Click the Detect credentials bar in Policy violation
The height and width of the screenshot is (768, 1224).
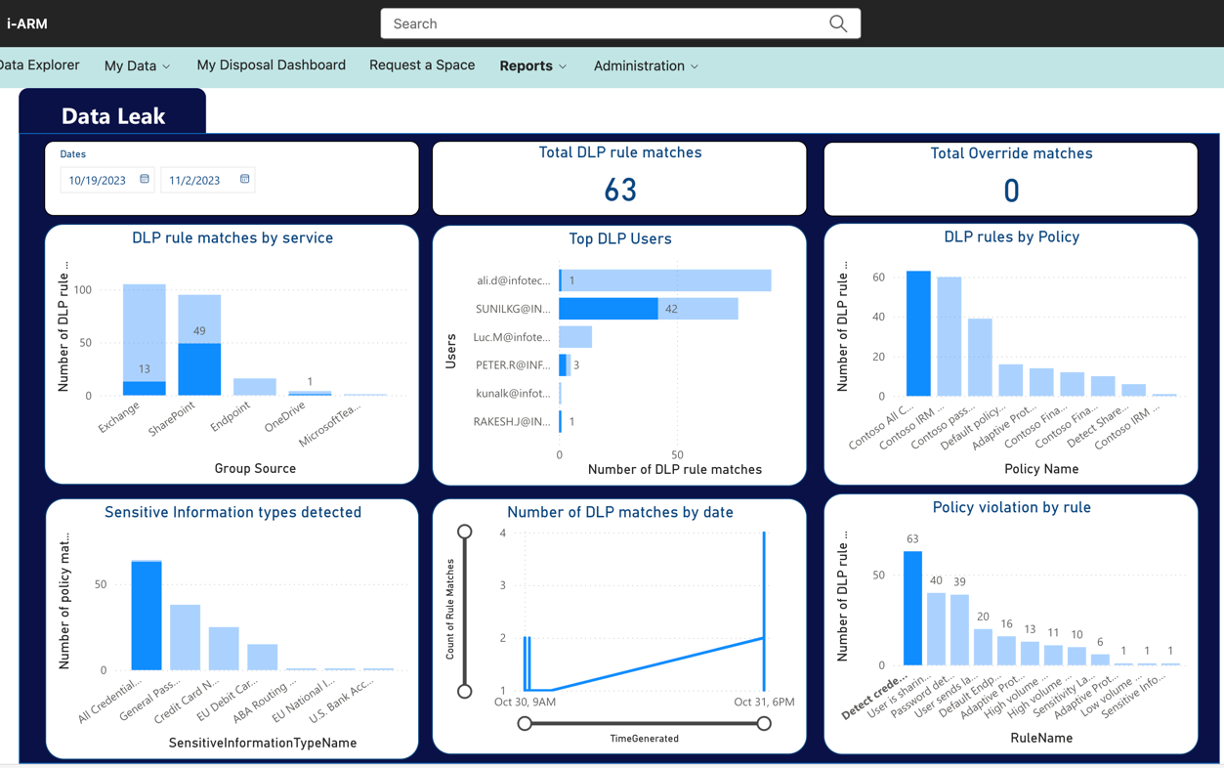tap(911, 608)
